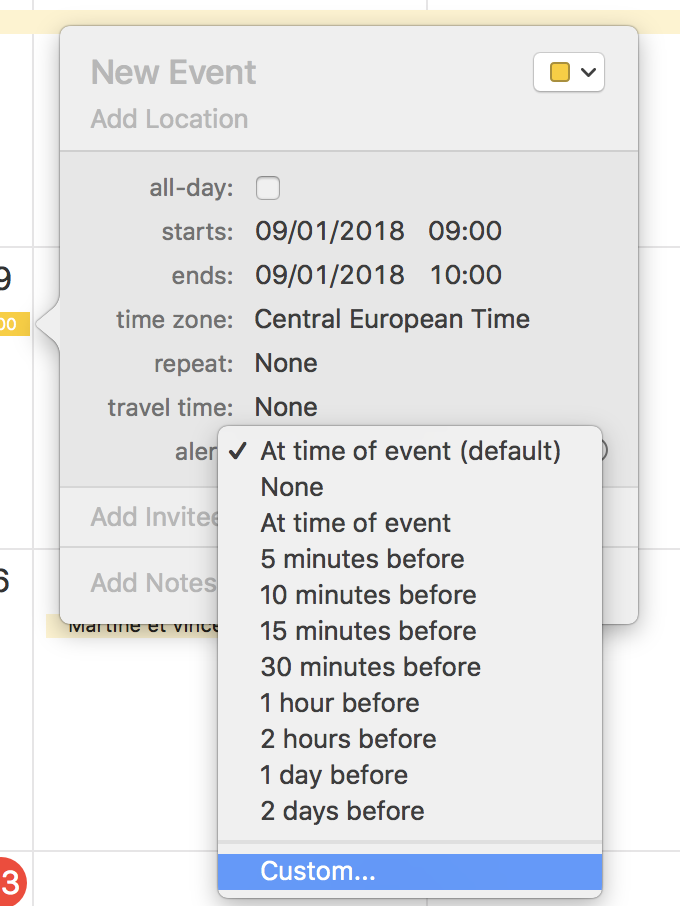The width and height of the screenshot is (680, 906).
Task: Select 5 minutes before alert
Action: coord(410,559)
